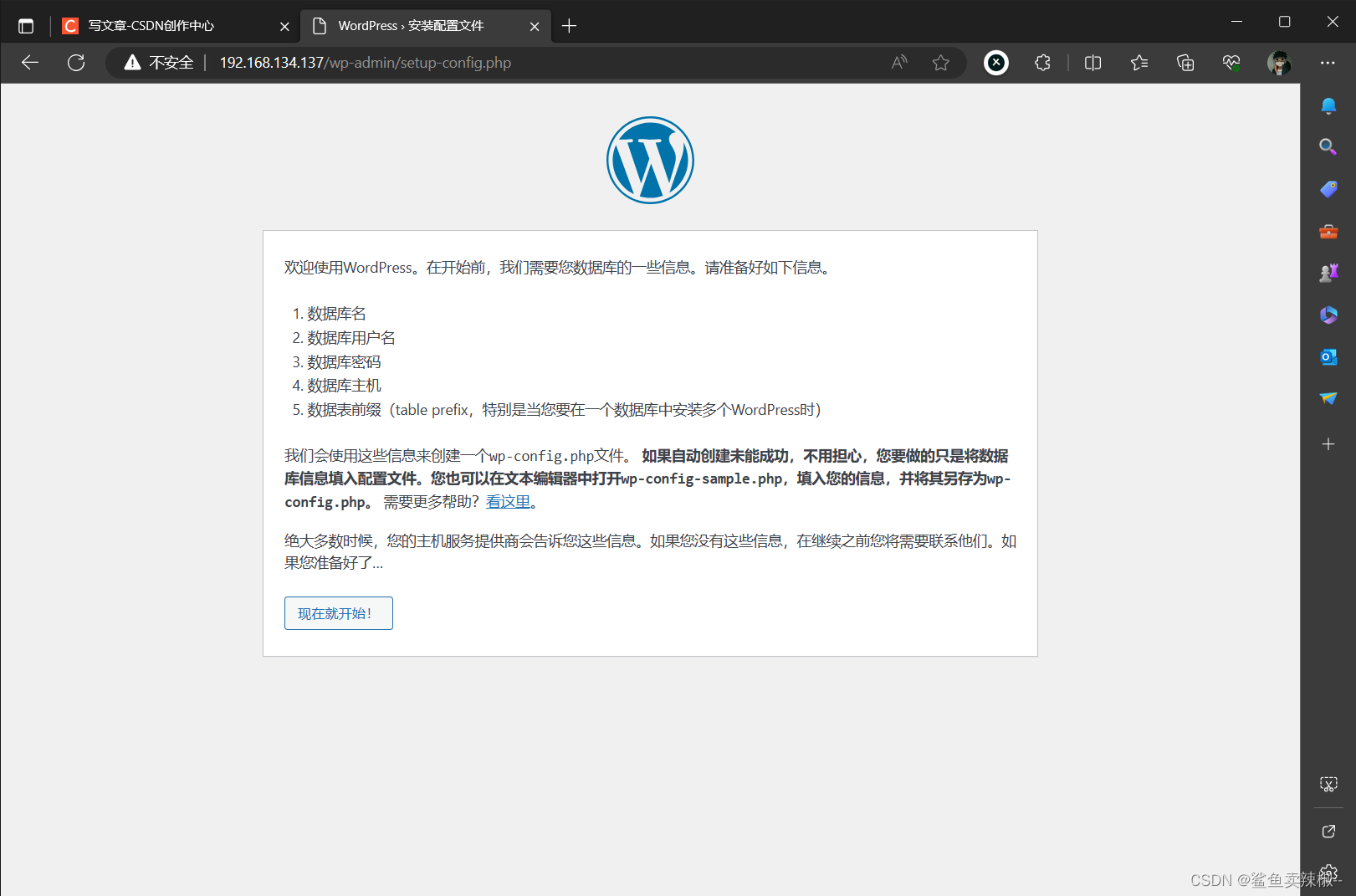The width and height of the screenshot is (1356, 896).
Task: Open the Games sidebar panel
Action: (1328, 272)
